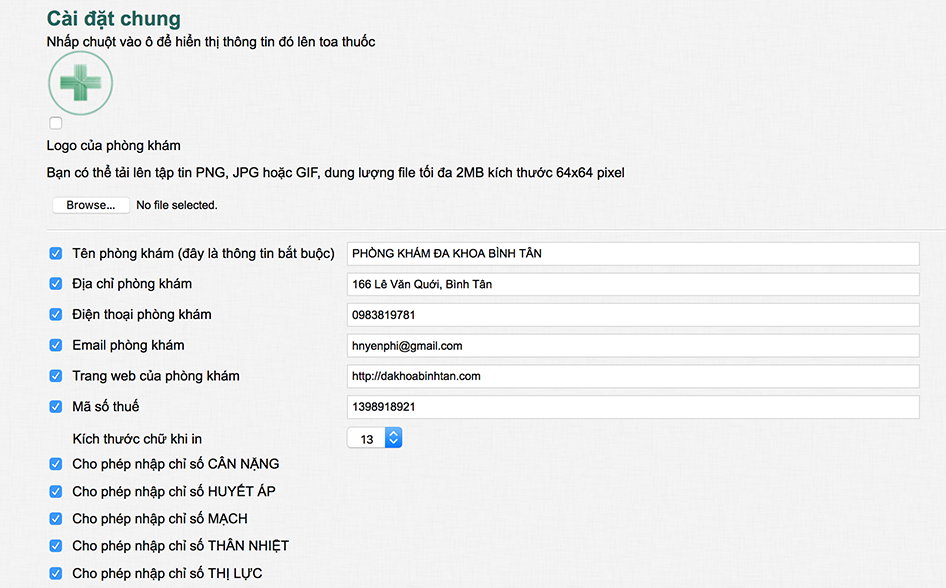This screenshot has width=946, height=588.
Task: Open the Kích thước chữ khi in dropdown
Action: click(374, 439)
